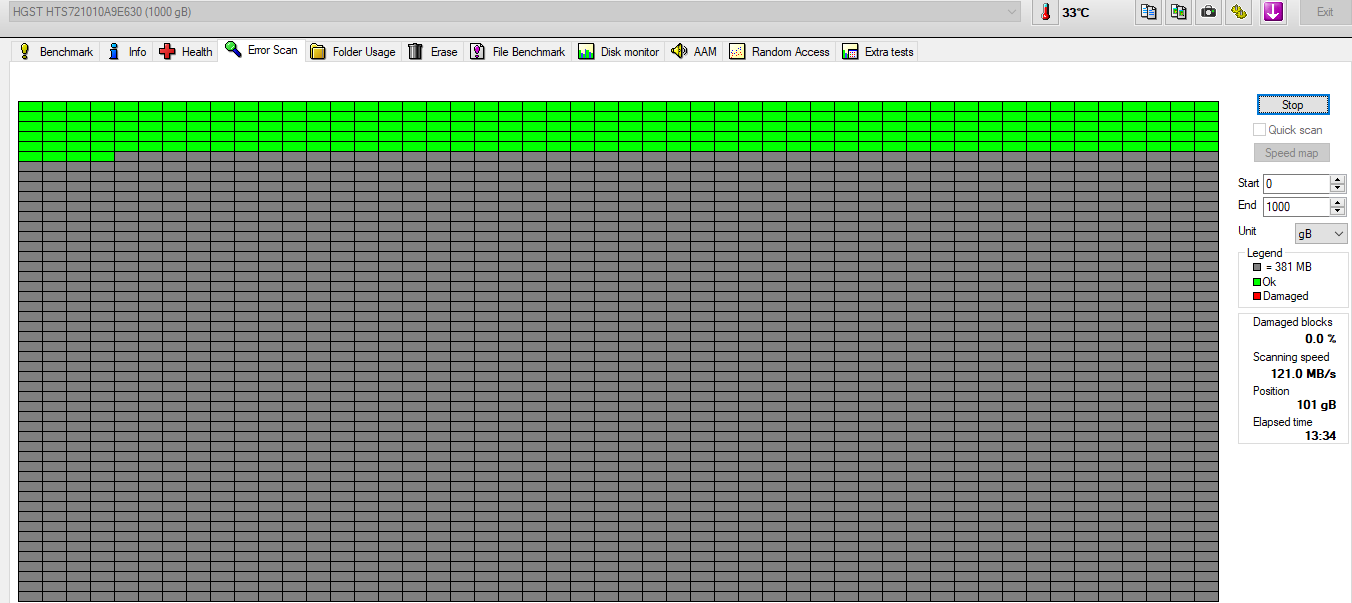The height and width of the screenshot is (603, 1352).
Task: Click the Info tab icon
Action: [x=114, y=51]
